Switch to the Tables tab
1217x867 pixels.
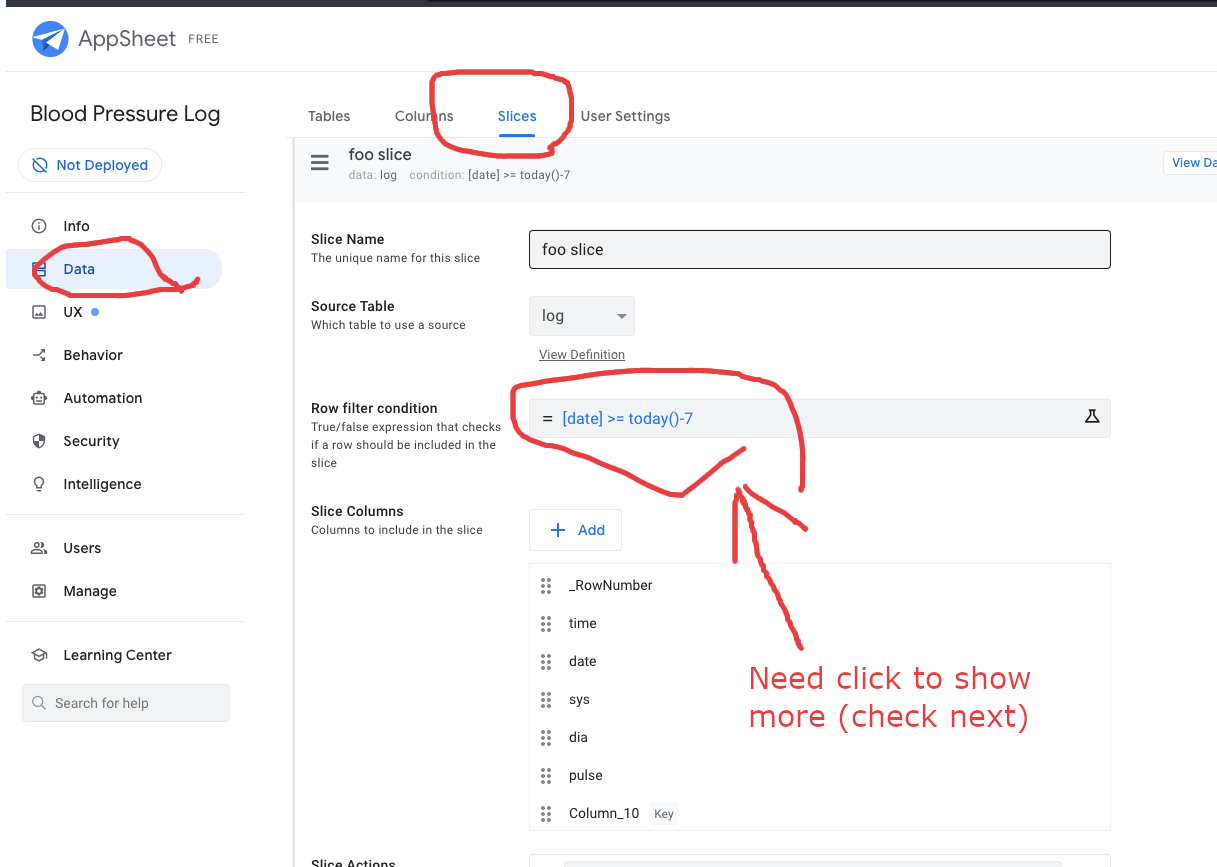click(x=329, y=116)
